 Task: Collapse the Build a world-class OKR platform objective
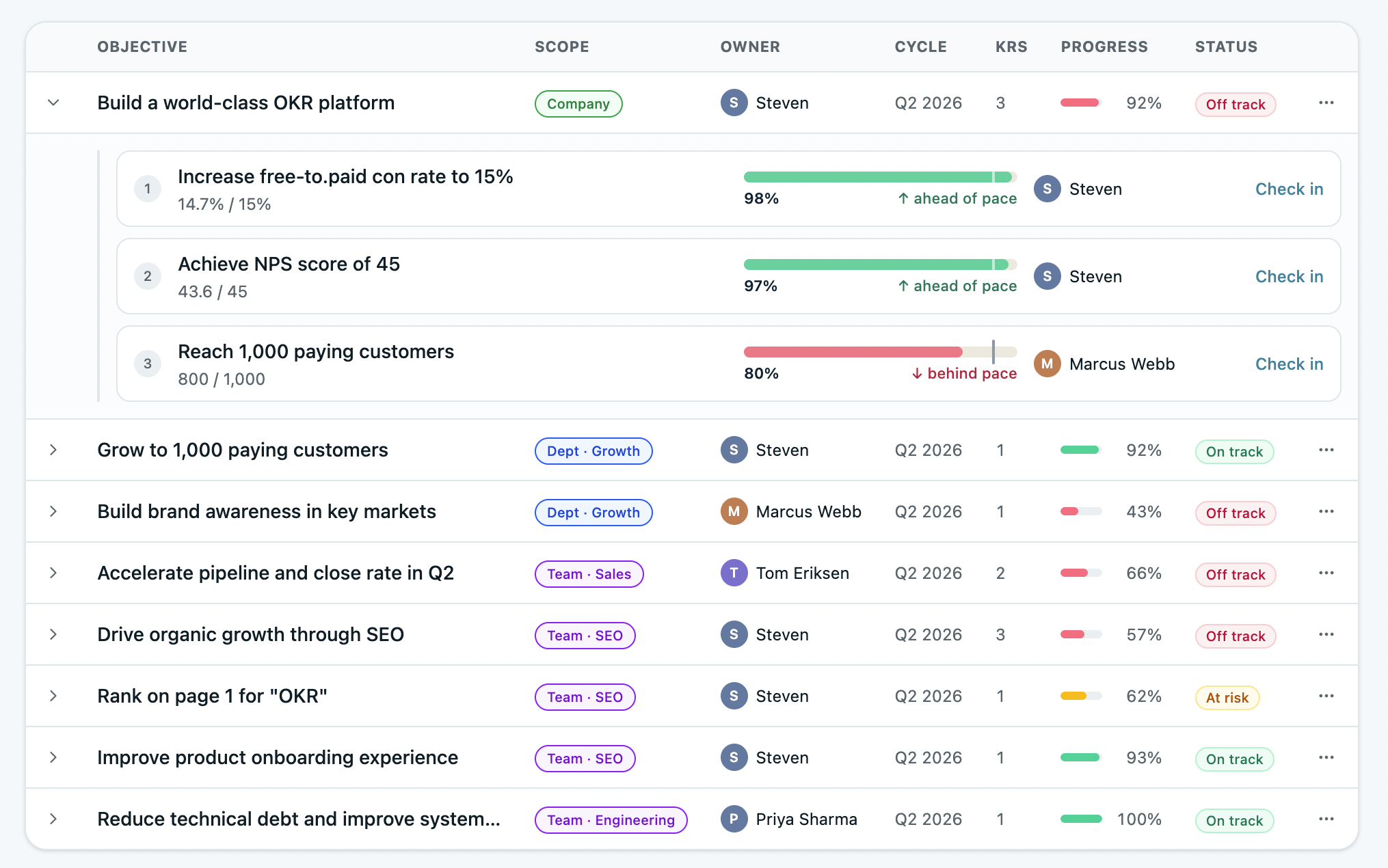click(x=53, y=103)
